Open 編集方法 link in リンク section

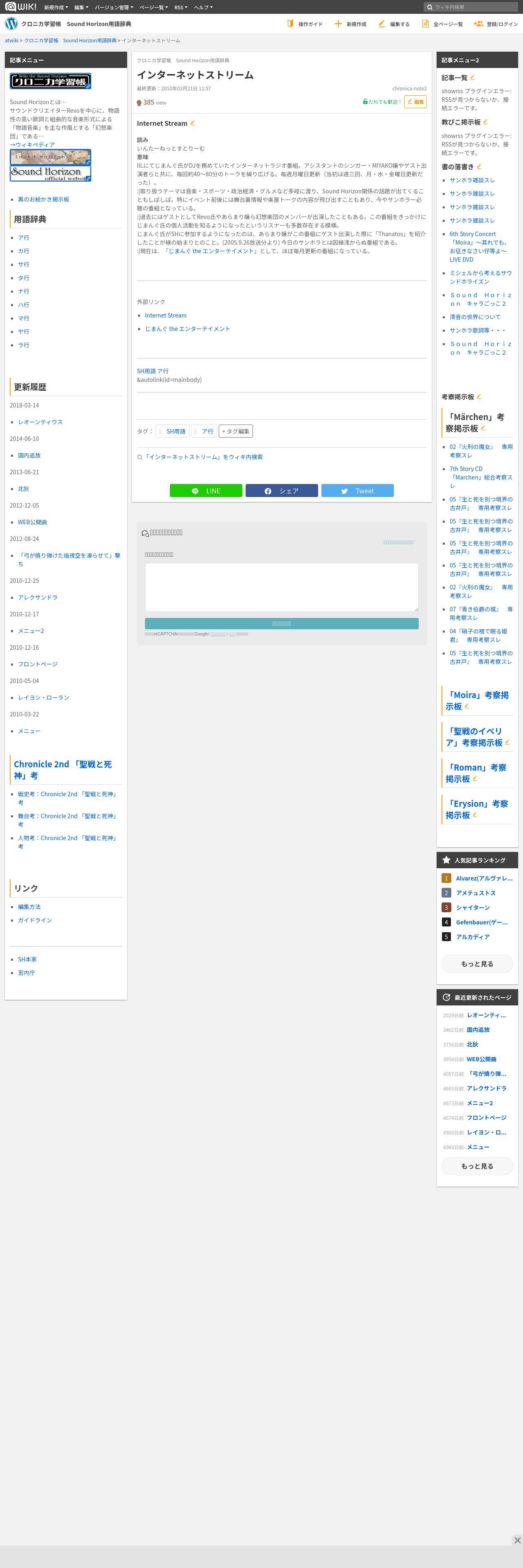click(x=29, y=907)
